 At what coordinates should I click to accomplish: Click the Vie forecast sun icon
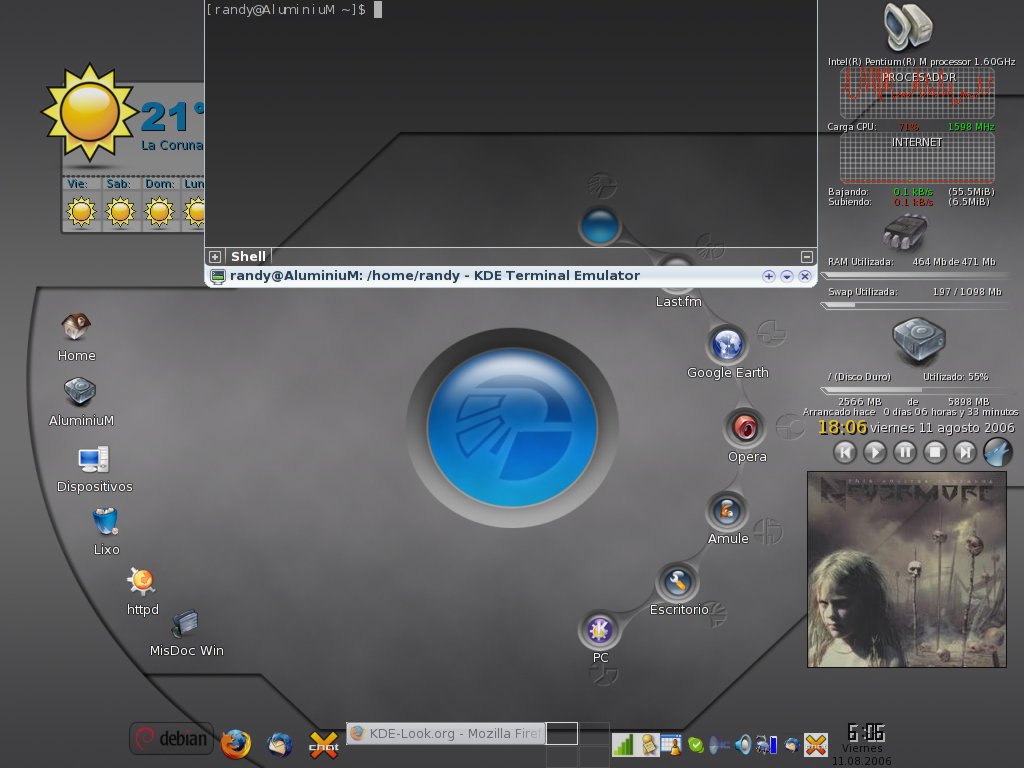pyautogui.click(x=81, y=212)
